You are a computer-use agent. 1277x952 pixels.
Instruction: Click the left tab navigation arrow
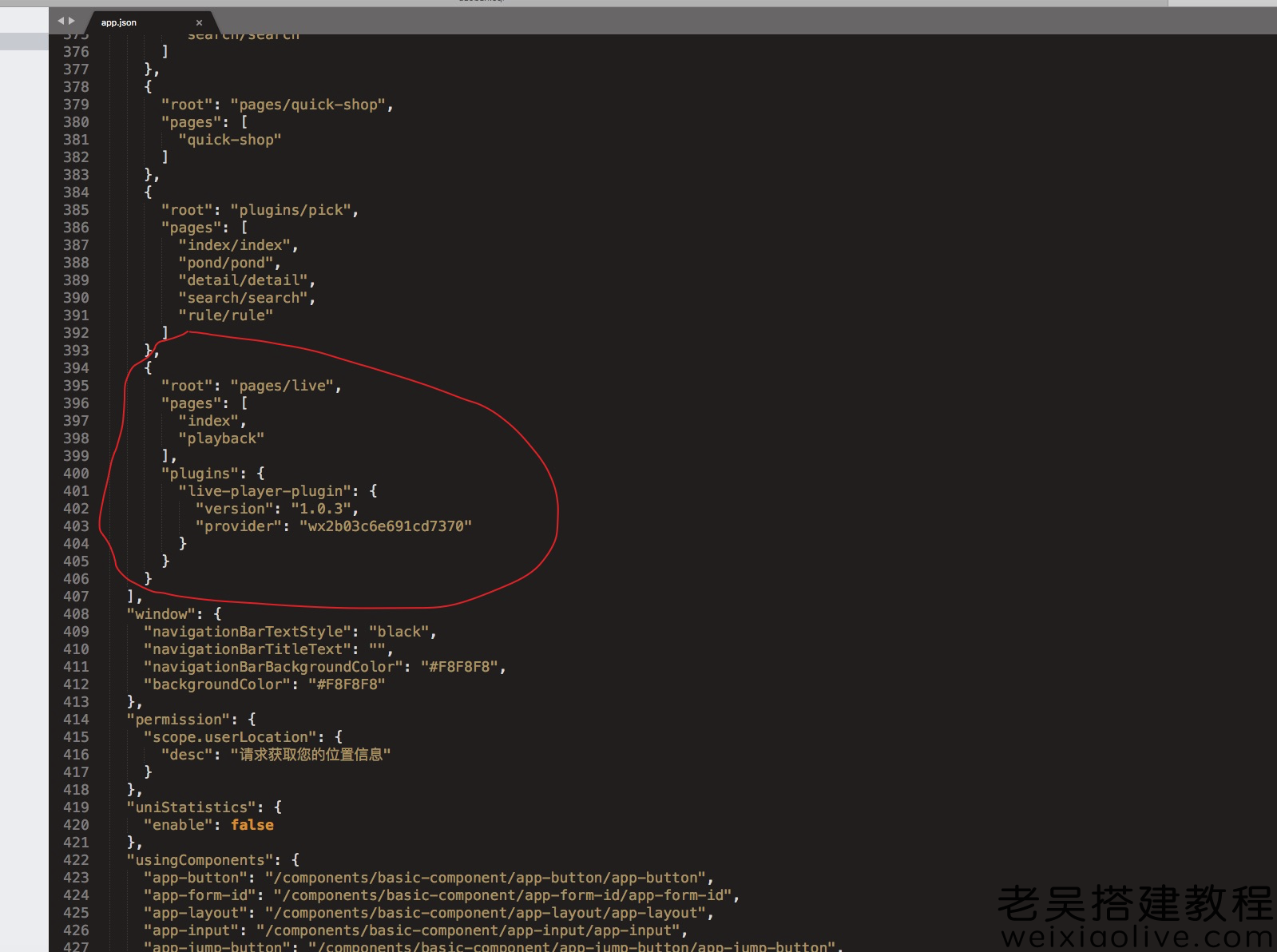coord(61,22)
